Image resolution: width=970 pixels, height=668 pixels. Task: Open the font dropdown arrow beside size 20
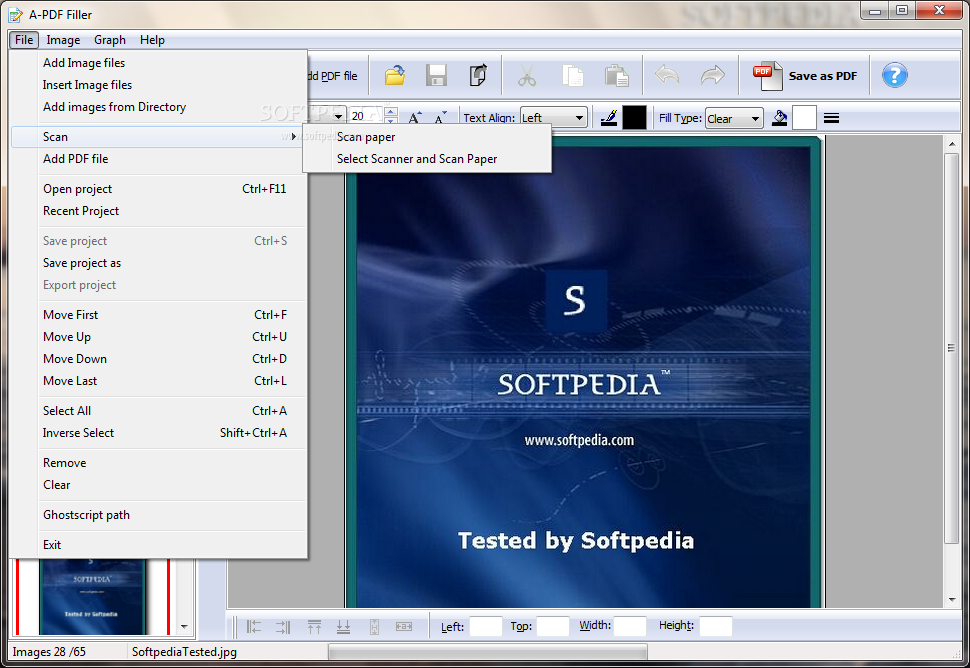[x=338, y=116]
